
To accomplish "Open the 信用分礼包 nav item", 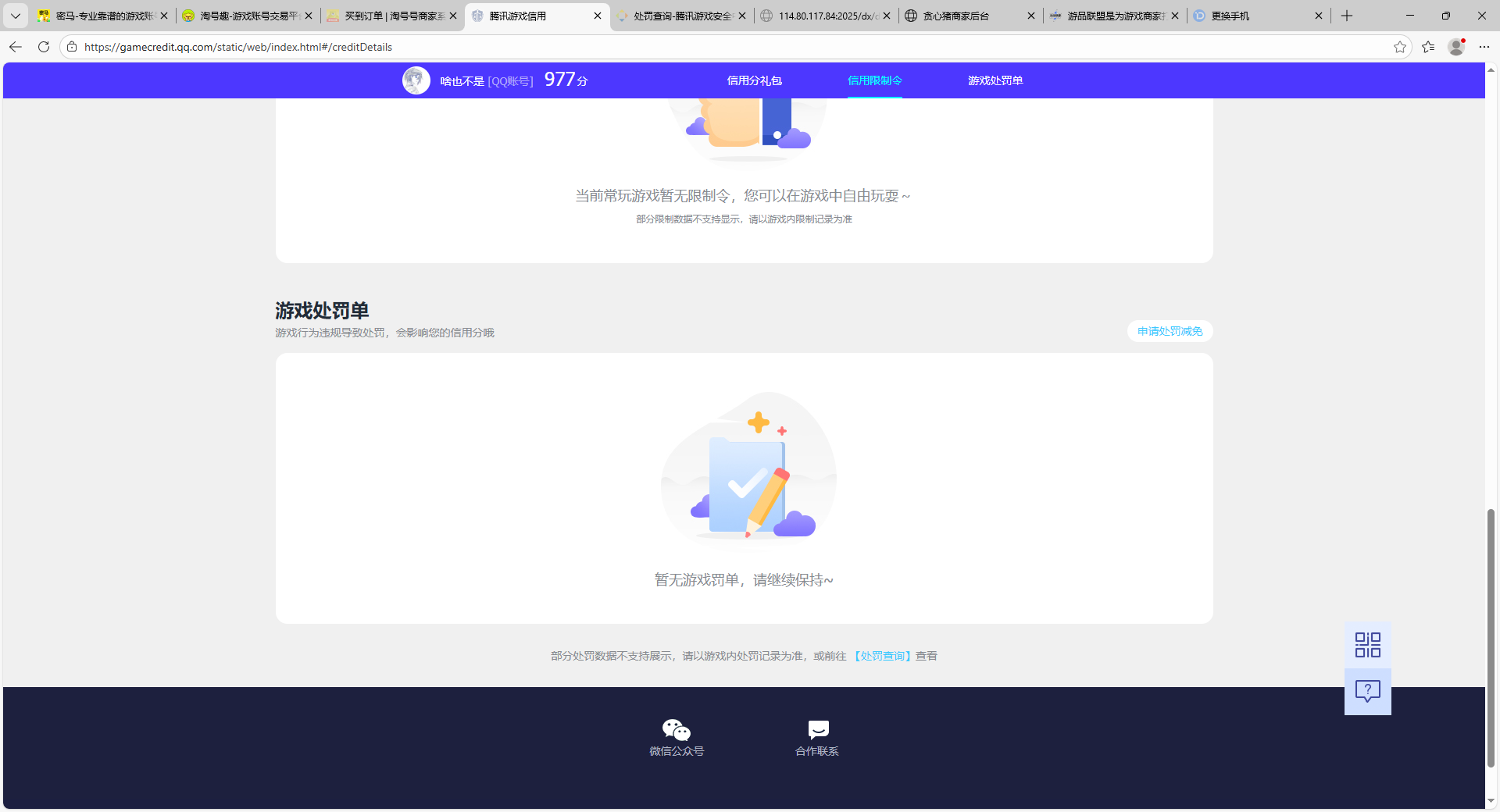I will tap(754, 80).
